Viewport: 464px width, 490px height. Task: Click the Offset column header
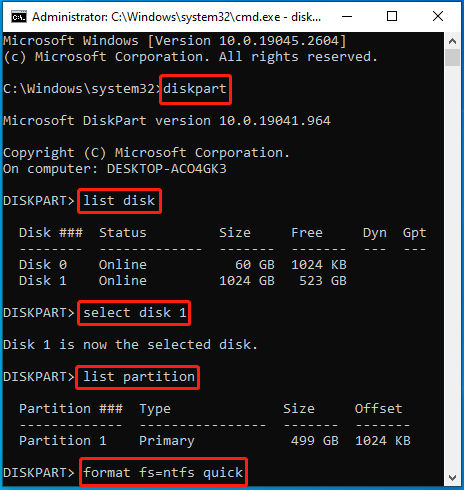click(378, 409)
